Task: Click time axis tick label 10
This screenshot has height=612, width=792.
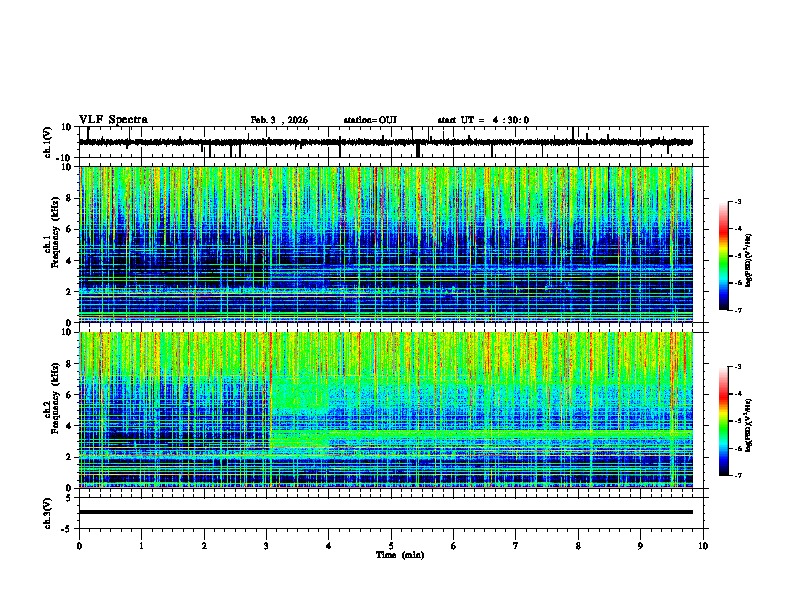Action: (703, 546)
